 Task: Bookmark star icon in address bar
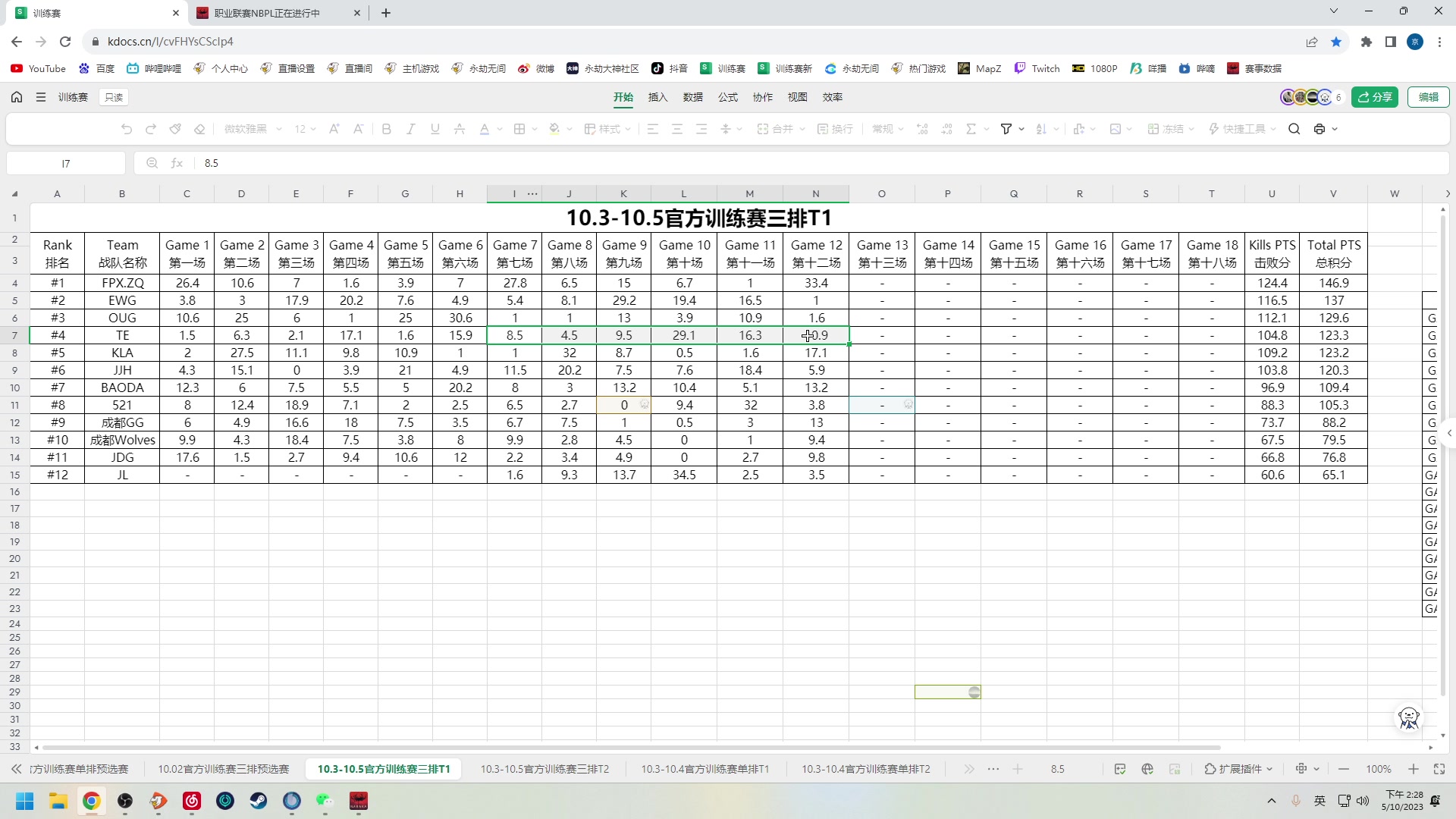1336,42
